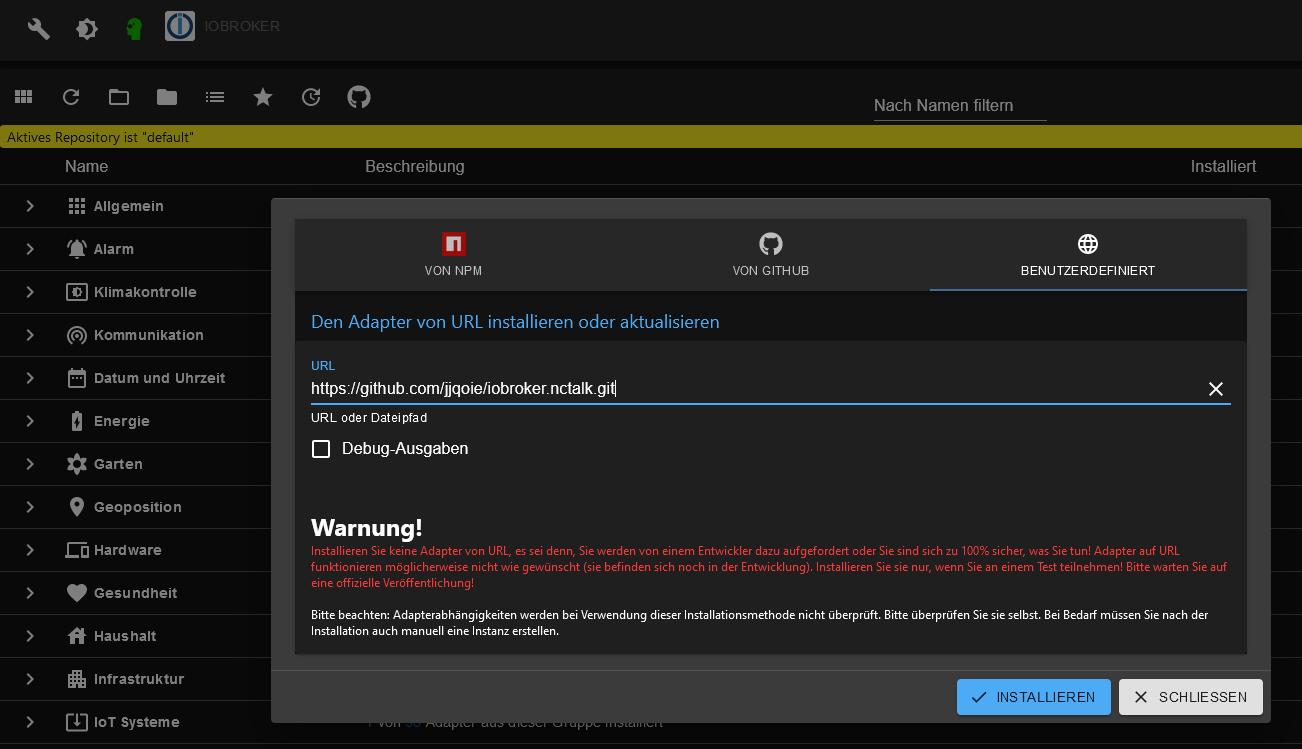This screenshot has height=749, width=1302.
Task: Clear the URL field with X
Action: [x=1216, y=389]
